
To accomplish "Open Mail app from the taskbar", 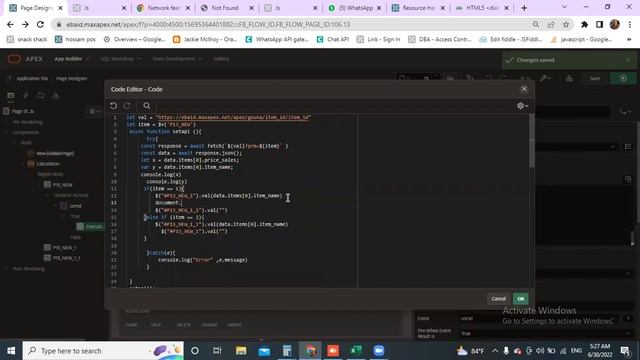I will (264, 351).
